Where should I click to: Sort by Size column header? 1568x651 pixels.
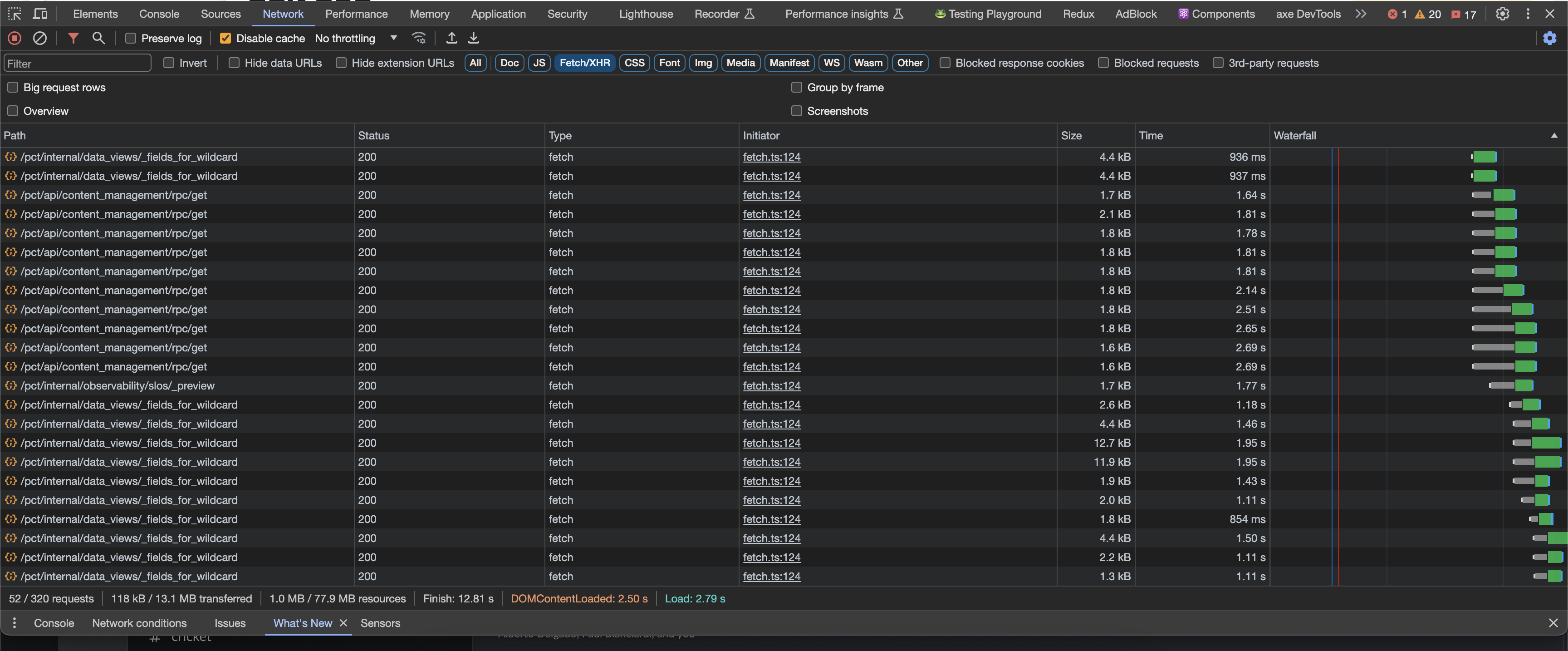[x=1095, y=135]
